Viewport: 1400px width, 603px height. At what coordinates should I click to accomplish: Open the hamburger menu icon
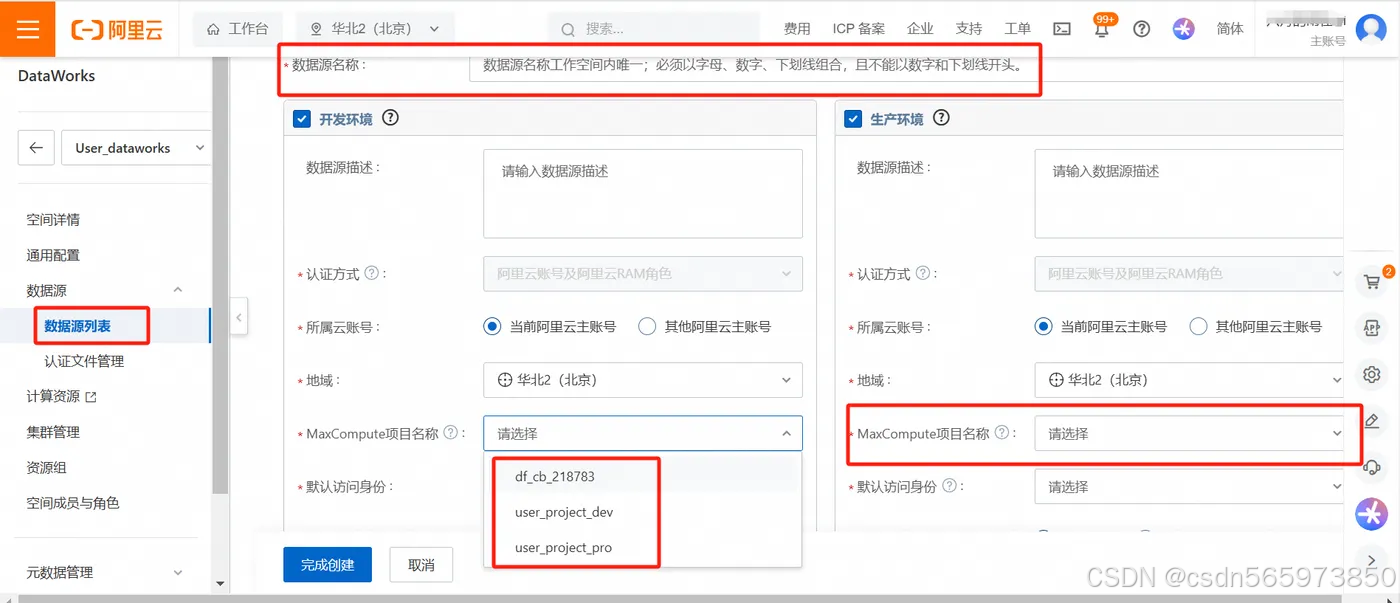coord(28,29)
